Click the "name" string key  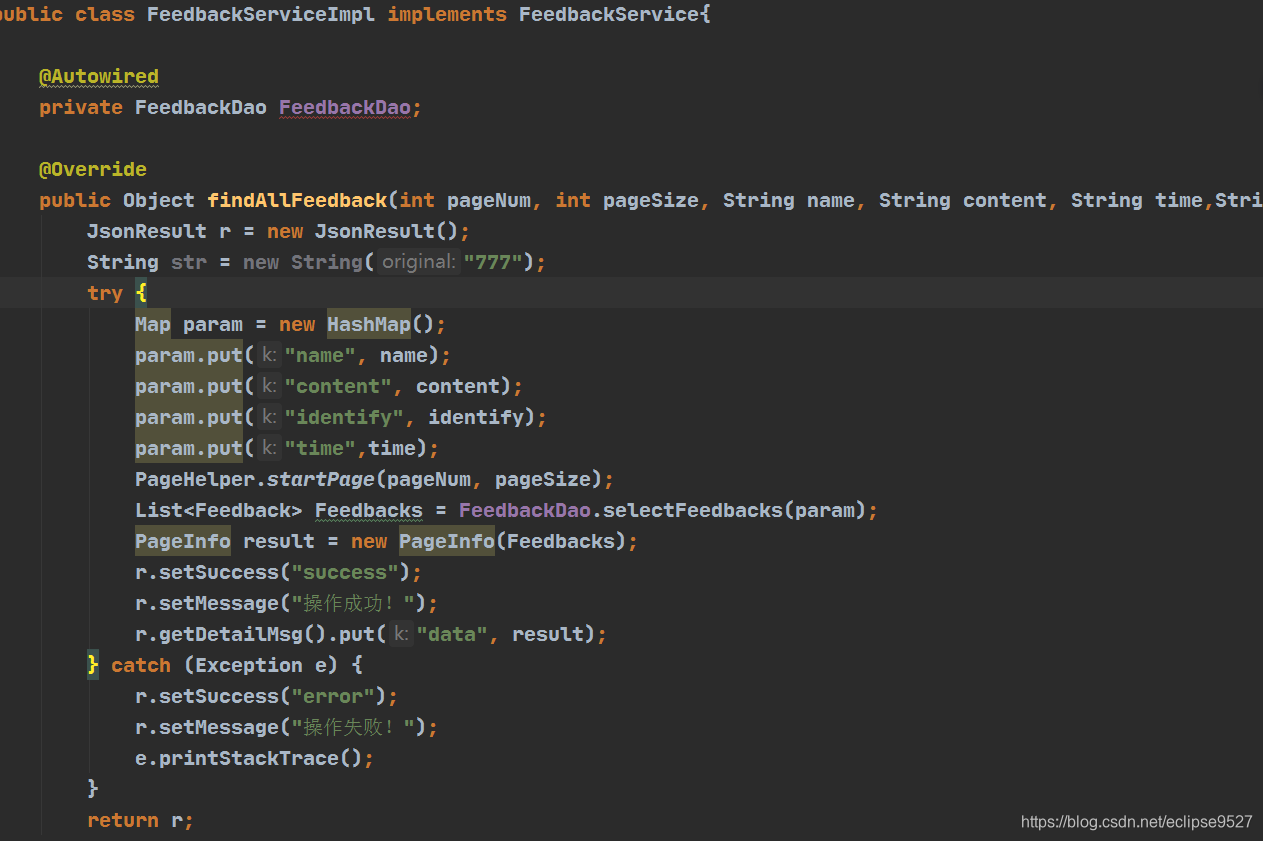(320, 355)
